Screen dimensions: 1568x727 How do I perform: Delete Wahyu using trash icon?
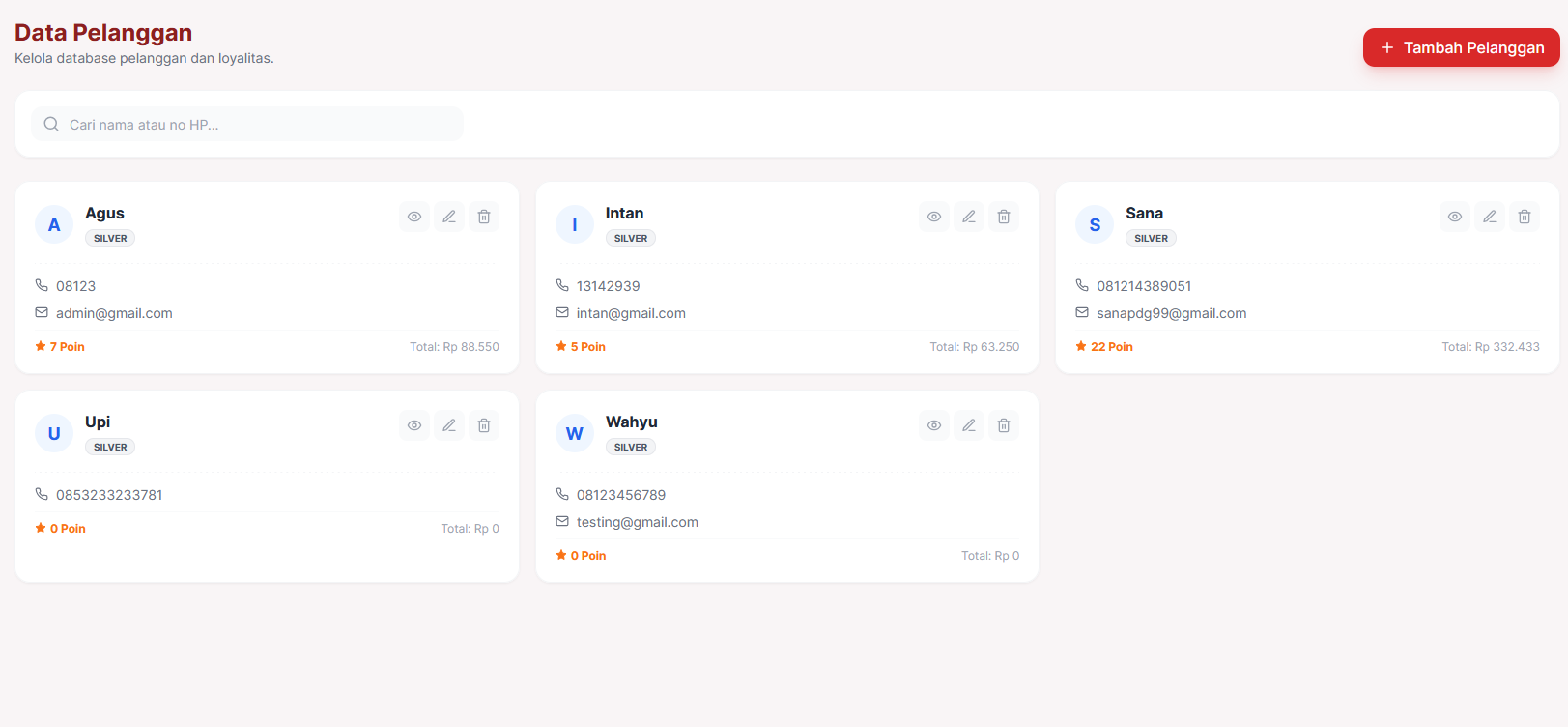point(1004,425)
